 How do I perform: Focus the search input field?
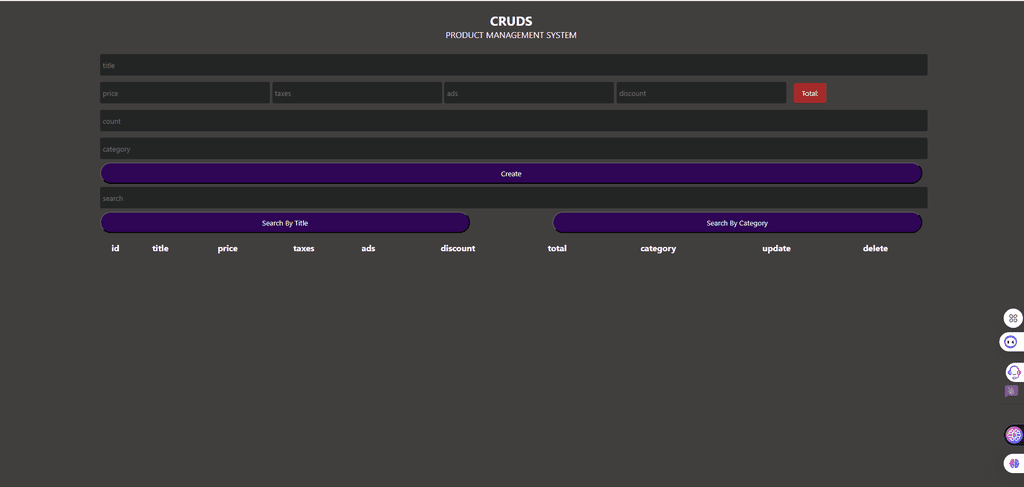[513, 198]
